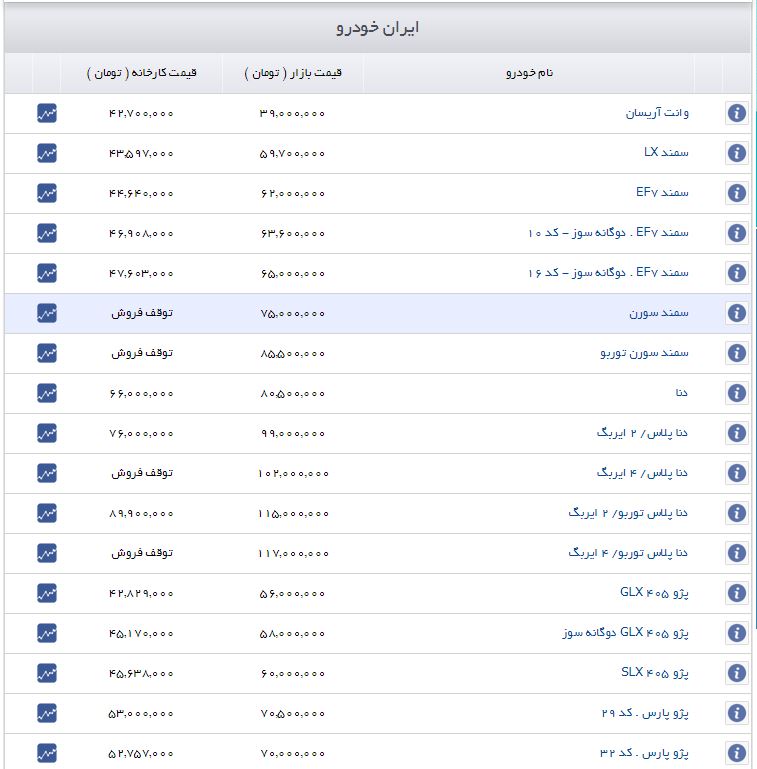View chart for سمند EF7 دوگانه سوز کد 16
757x769 pixels.
pos(47,273)
